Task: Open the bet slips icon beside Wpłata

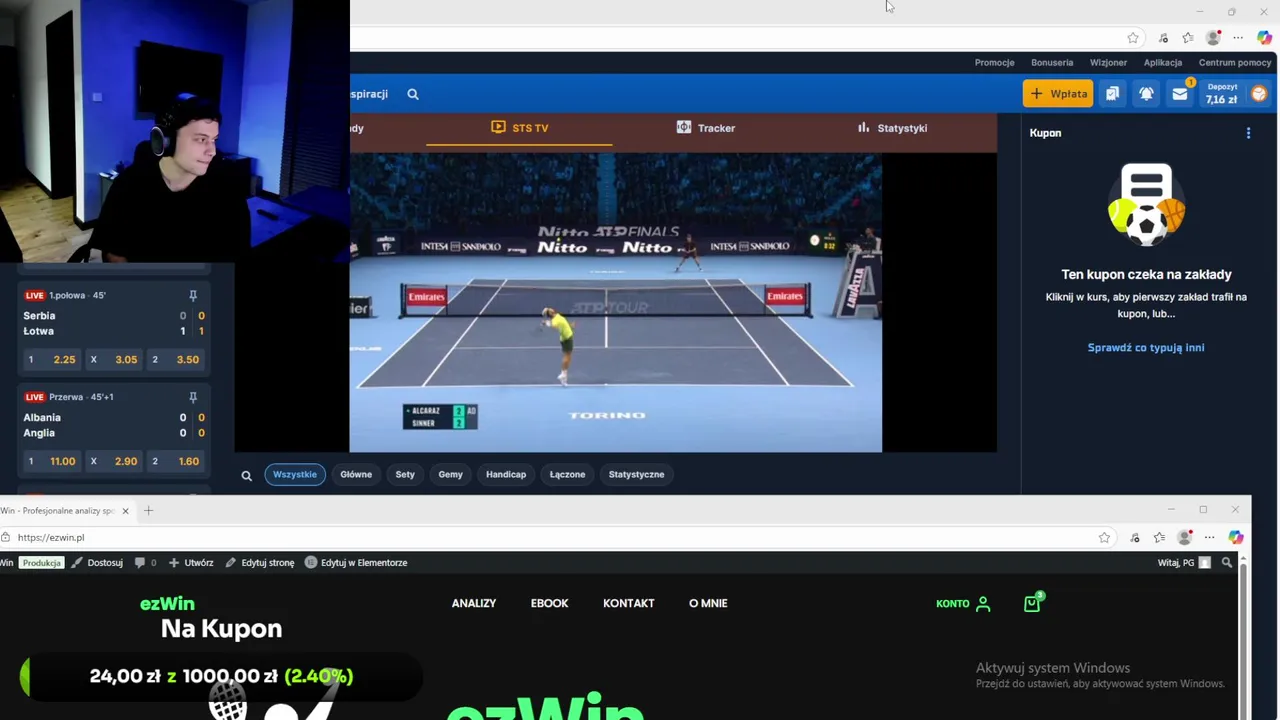Action: pyautogui.click(x=1112, y=94)
